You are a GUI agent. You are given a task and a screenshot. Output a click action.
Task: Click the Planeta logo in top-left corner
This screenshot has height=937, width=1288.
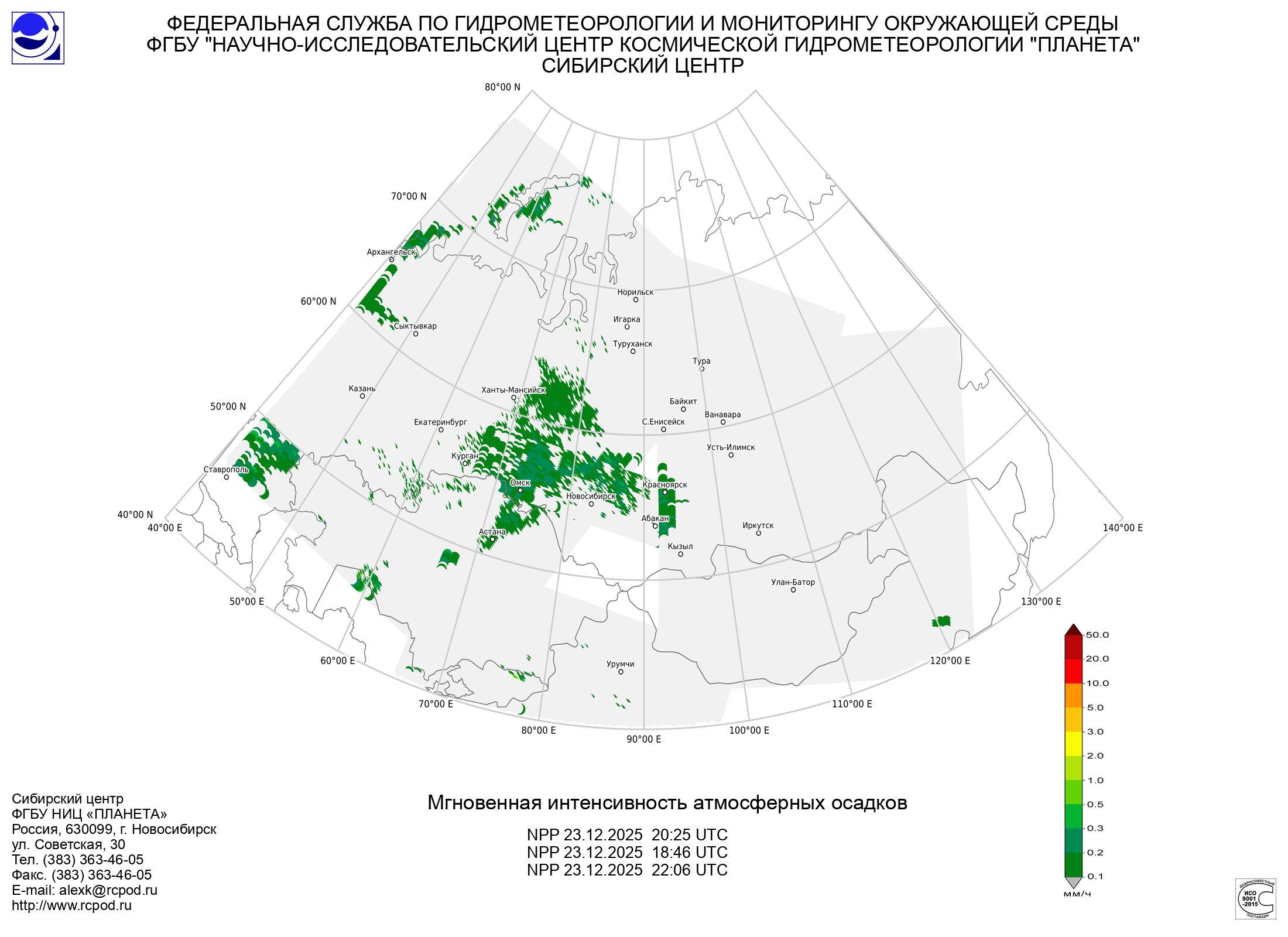coord(38,38)
